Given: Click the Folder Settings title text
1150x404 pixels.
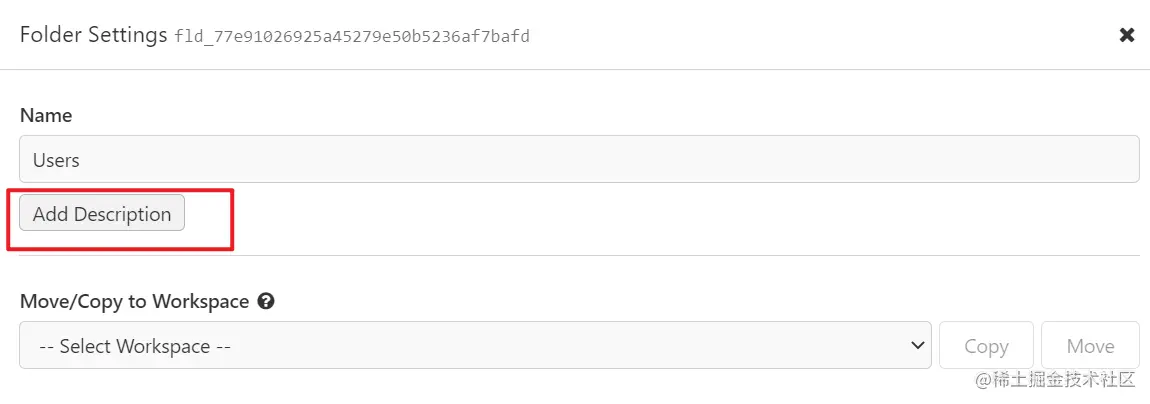Looking at the screenshot, I should point(93,34).
